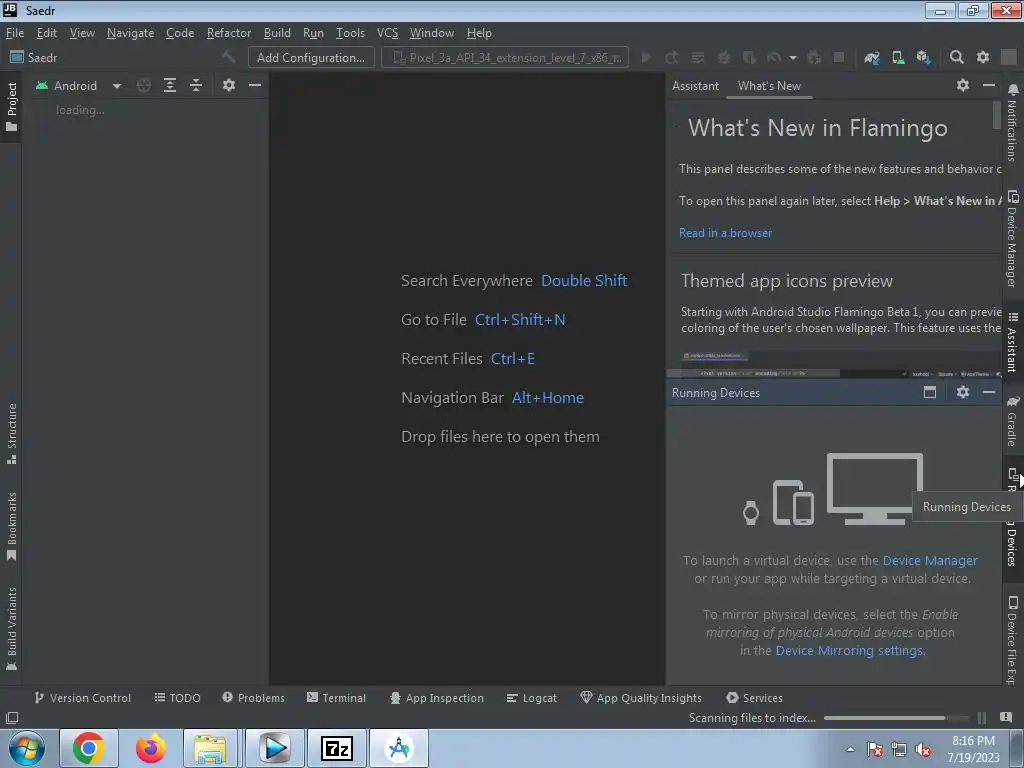This screenshot has height=768, width=1024.
Task: Click the Windows Start button
Action: click(27, 748)
